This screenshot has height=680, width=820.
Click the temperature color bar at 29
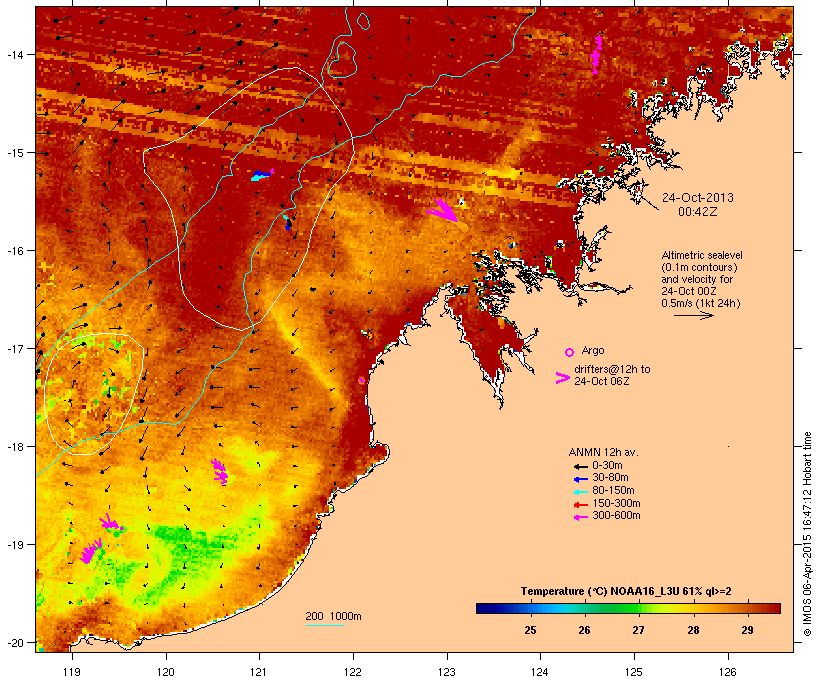[747, 608]
